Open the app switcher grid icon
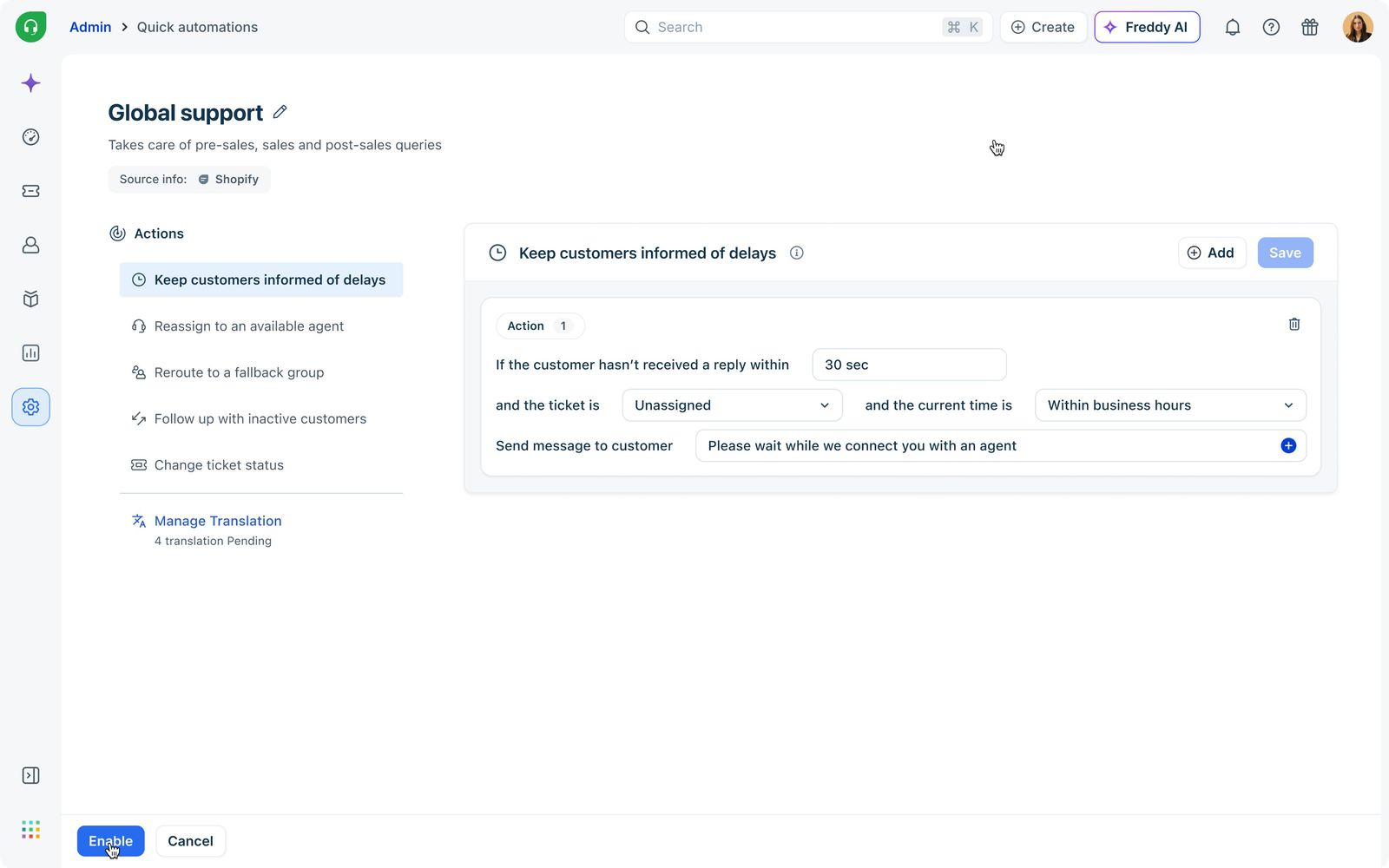The width and height of the screenshot is (1389, 868). 30,830
